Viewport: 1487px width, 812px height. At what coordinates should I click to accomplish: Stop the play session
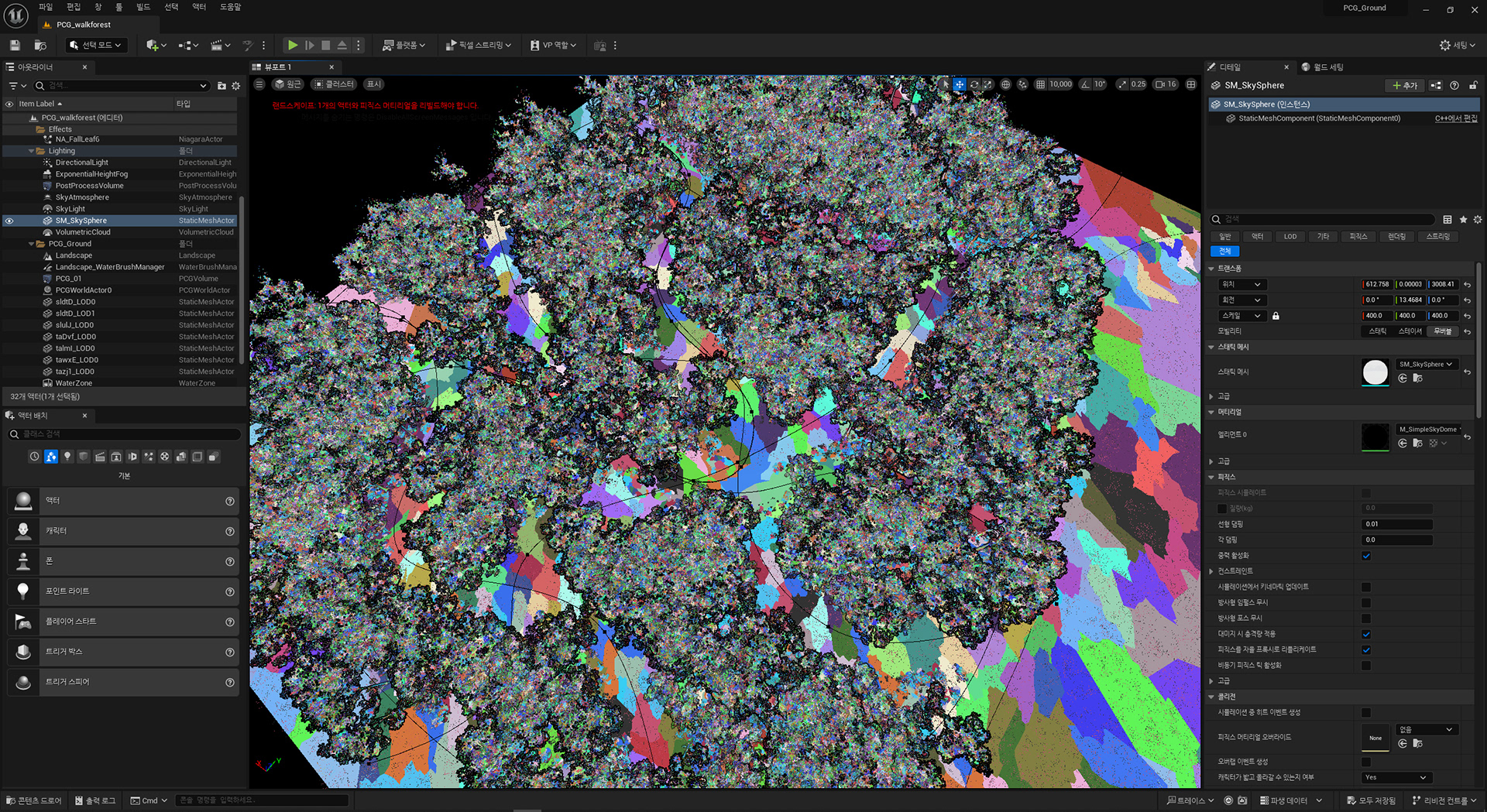coord(326,46)
